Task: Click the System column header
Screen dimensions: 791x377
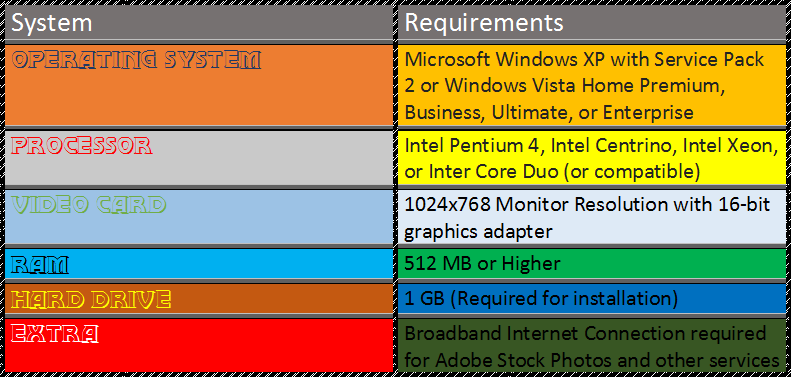Action: tap(199, 23)
